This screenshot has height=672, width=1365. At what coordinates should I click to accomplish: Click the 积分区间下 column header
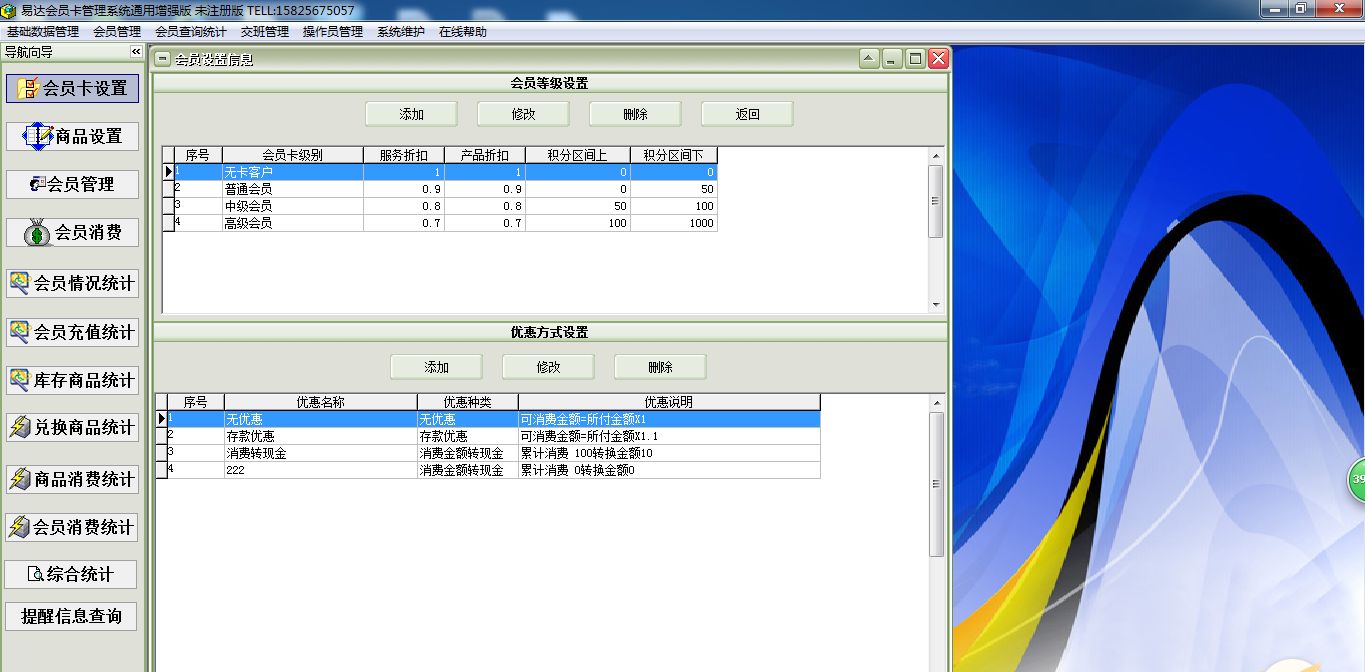pos(674,155)
